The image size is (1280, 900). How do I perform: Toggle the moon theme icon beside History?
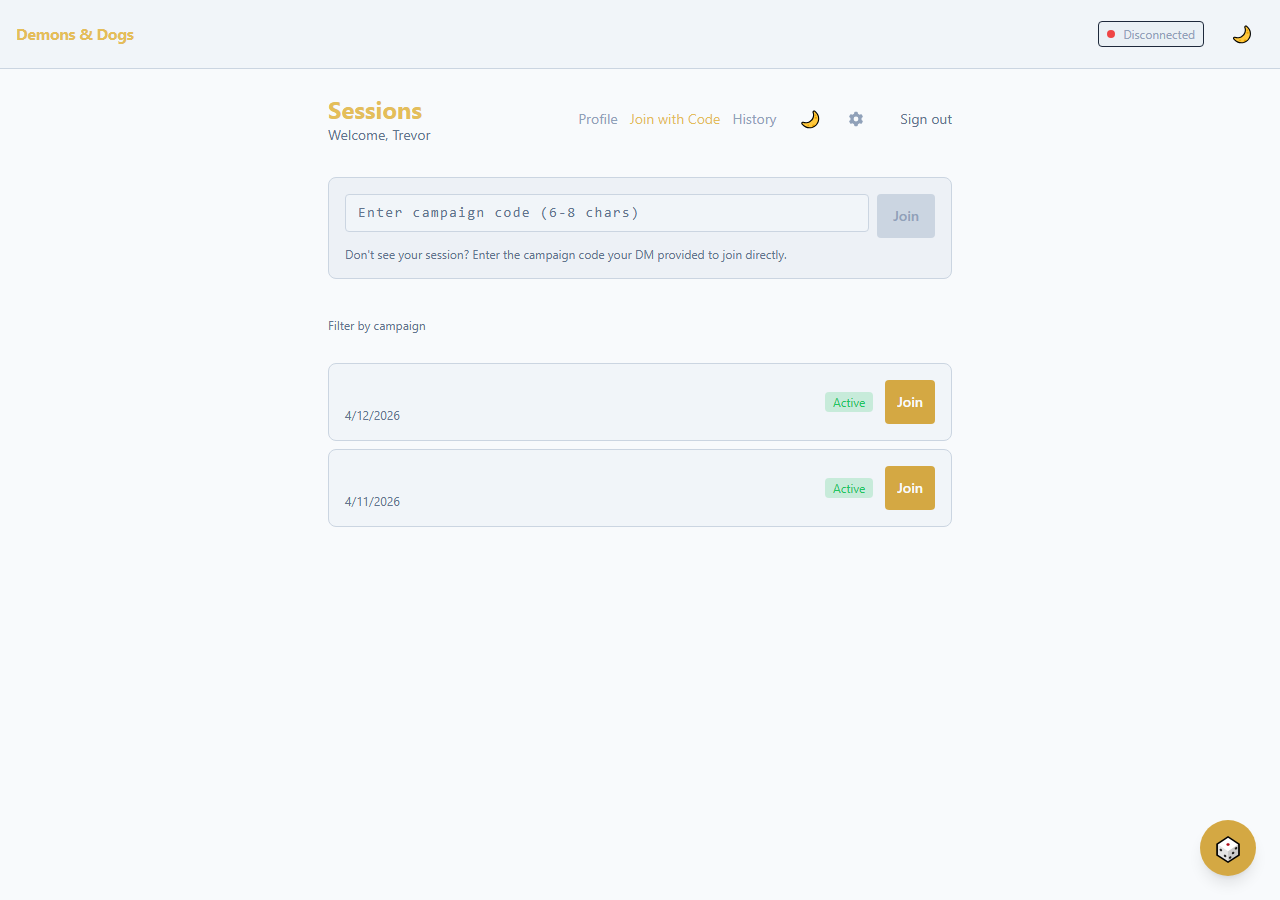pyautogui.click(x=810, y=119)
